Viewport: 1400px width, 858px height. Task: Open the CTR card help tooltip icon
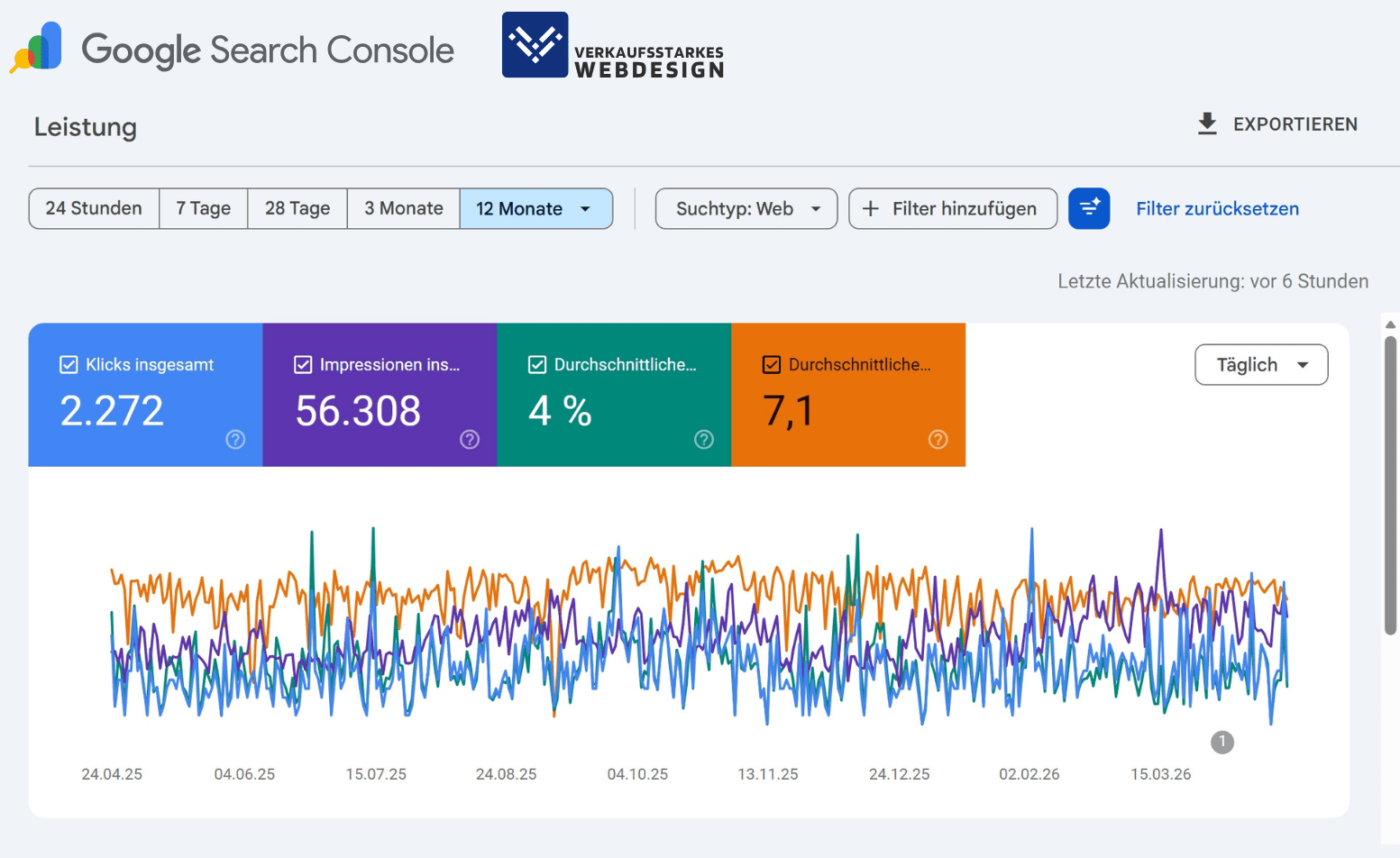click(704, 440)
